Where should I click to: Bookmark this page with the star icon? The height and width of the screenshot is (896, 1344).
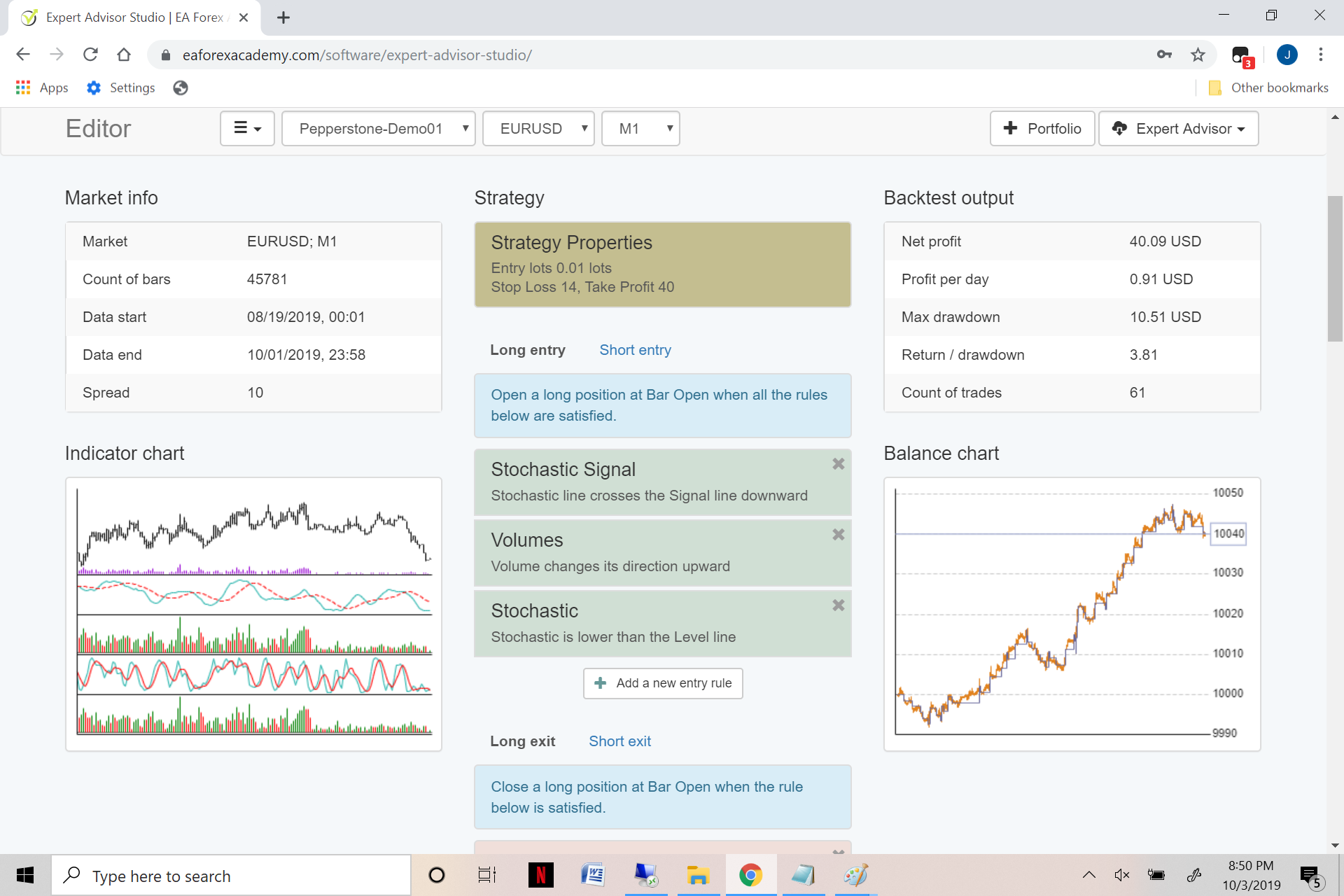point(1198,55)
